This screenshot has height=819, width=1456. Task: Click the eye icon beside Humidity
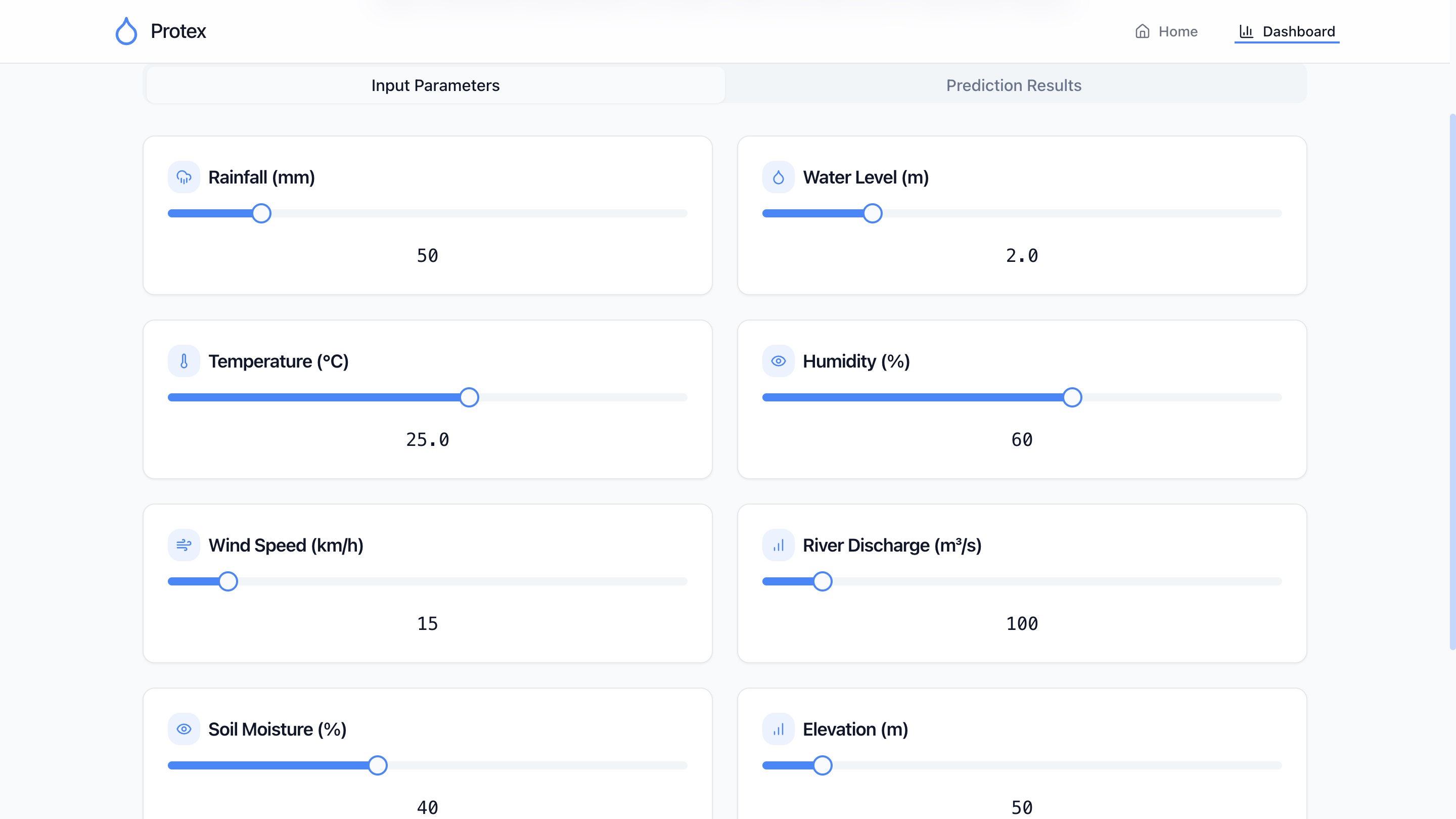[x=779, y=361]
